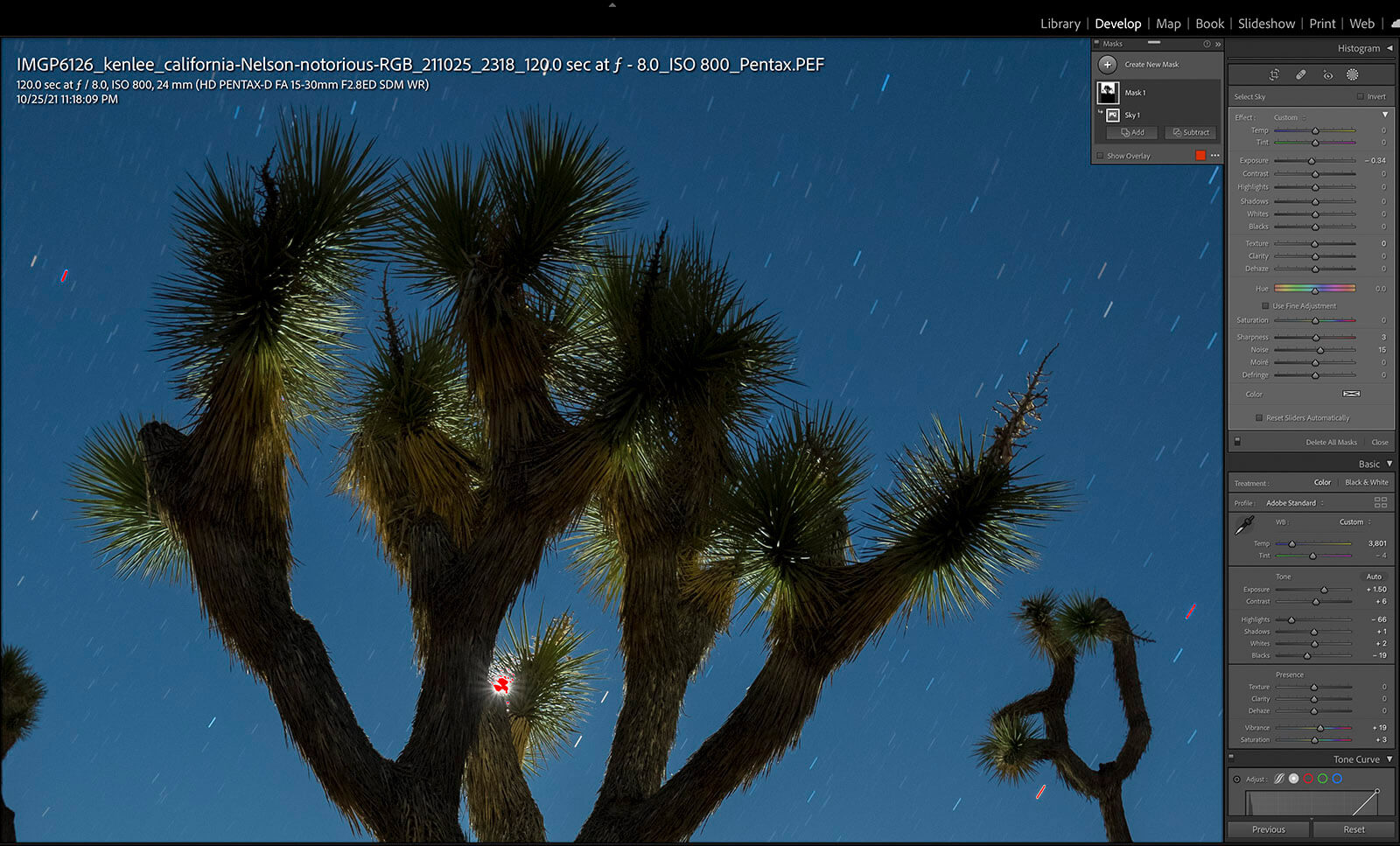Check the Invert box for Select Sky

[x=1360, y=97]
